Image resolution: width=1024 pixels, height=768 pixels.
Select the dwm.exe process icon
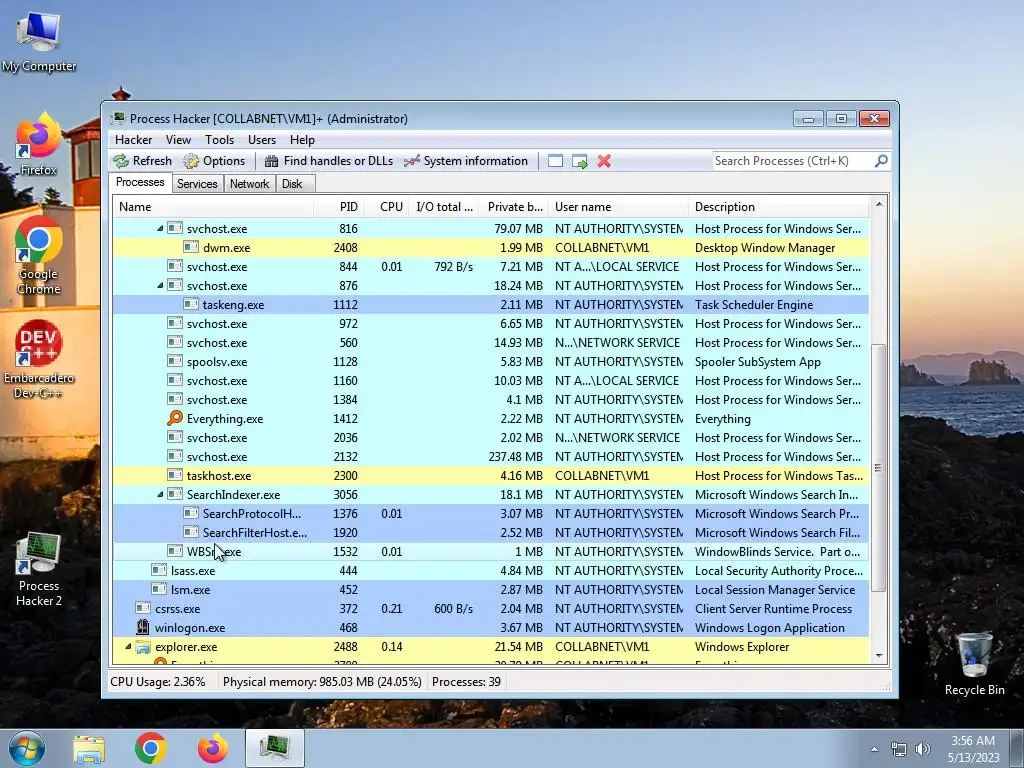[x=191, y=248]
